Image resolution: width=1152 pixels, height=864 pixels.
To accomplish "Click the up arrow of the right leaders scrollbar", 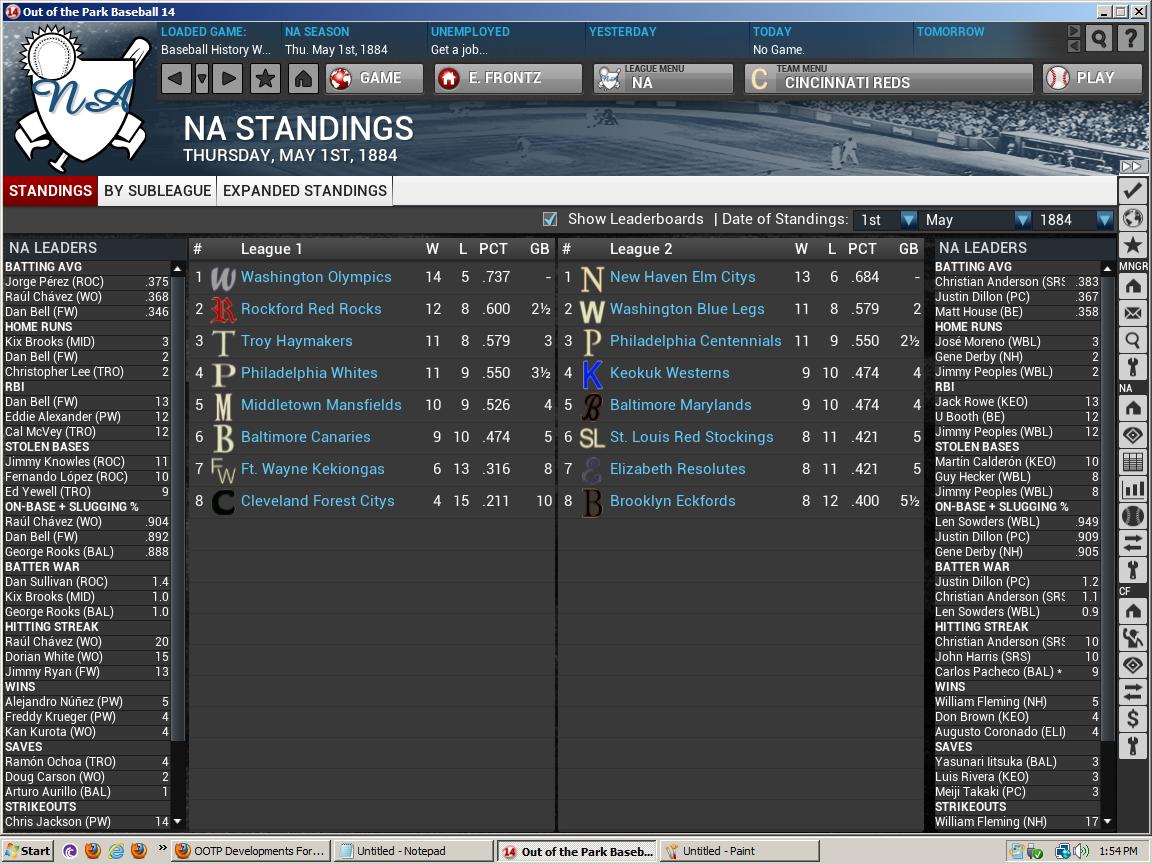I will point(1107,268).
